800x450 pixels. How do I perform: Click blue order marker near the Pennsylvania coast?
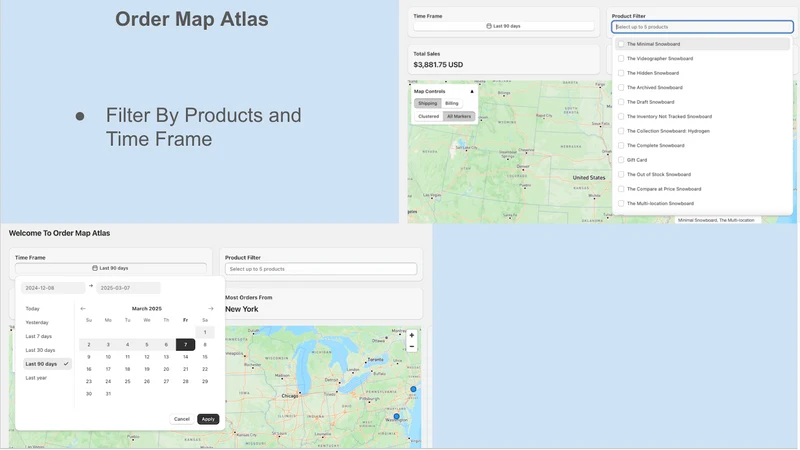click(413, 389)
